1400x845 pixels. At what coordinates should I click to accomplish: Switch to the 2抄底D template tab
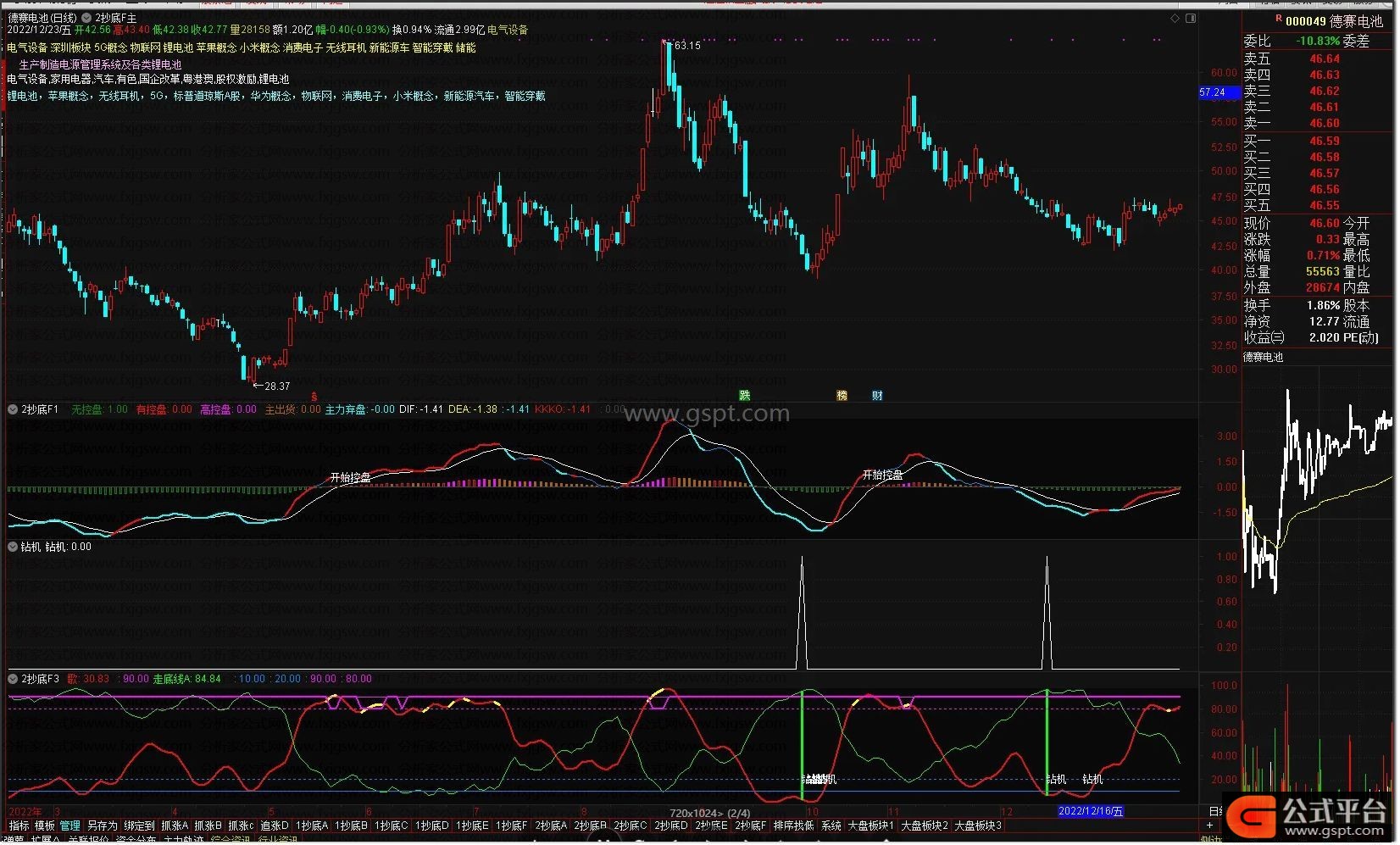(x=671, y=826)
